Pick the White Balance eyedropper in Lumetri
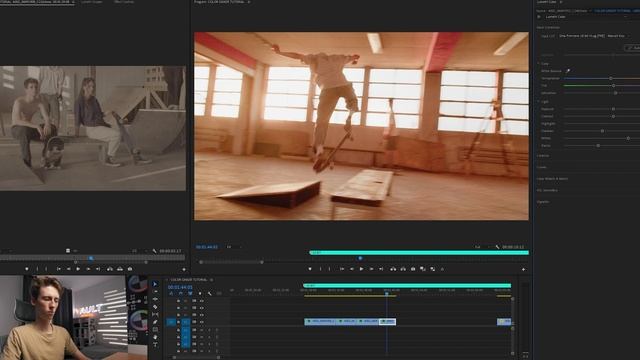Viewport: 640px width, 360px height. click(x=568, y=71)
